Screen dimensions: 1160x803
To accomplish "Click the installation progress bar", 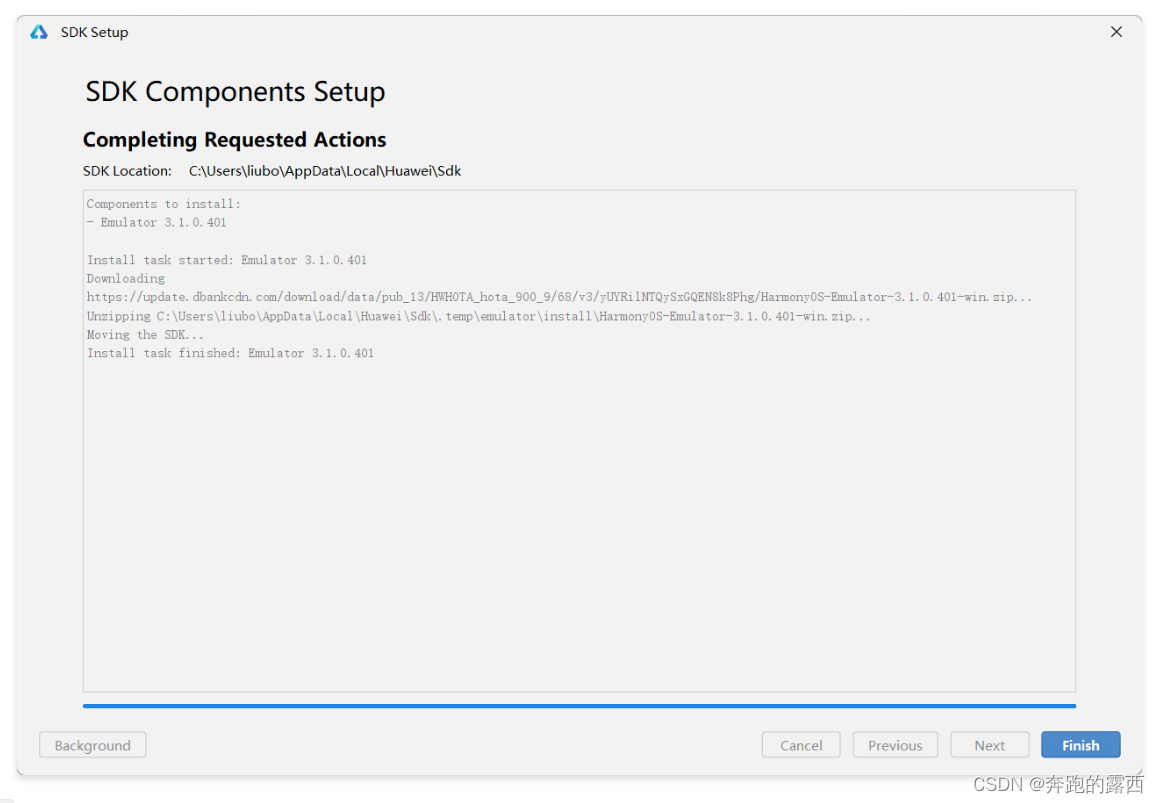I will coord(579,706).
